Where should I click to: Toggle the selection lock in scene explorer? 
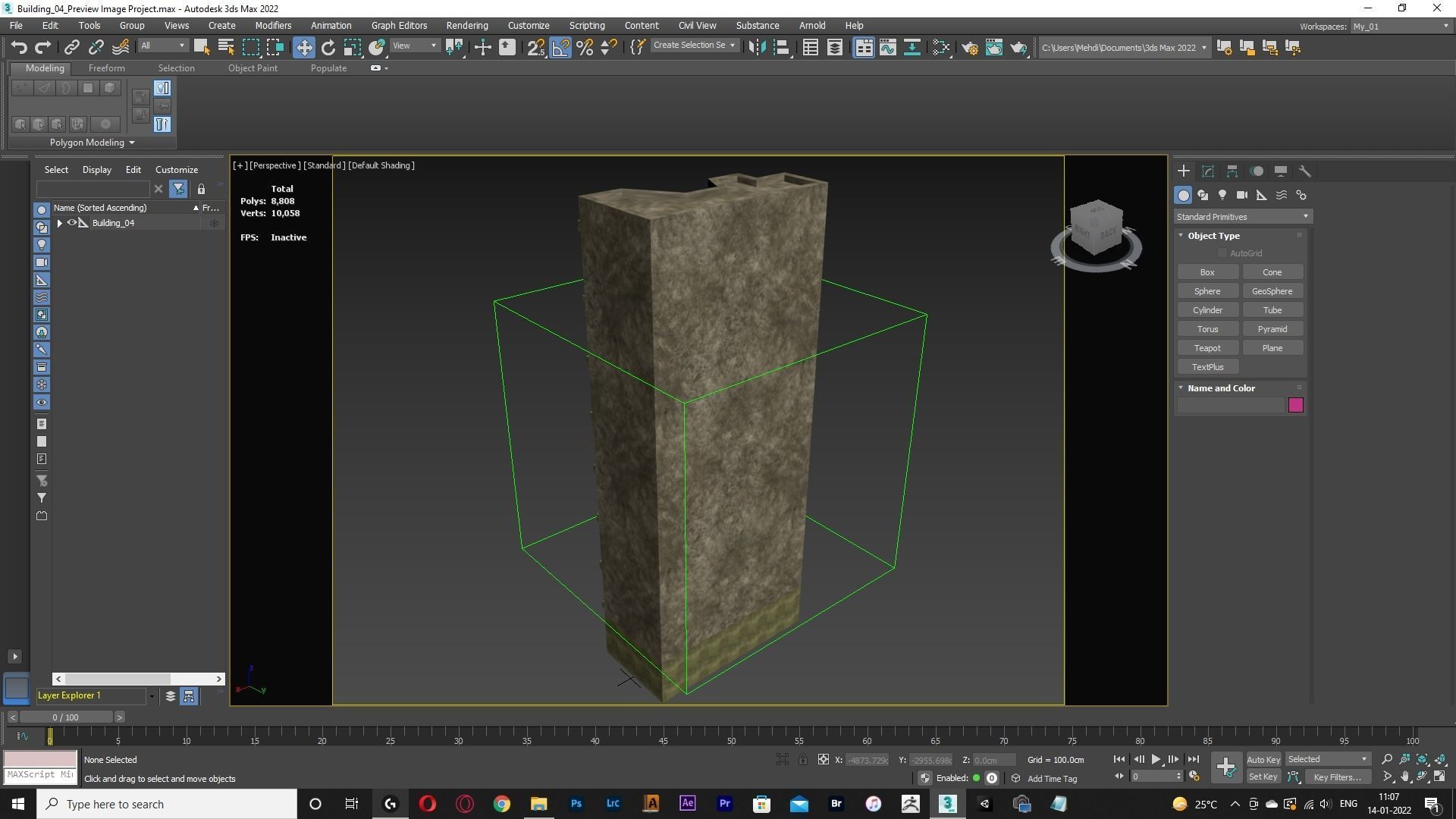coord(201,189)
